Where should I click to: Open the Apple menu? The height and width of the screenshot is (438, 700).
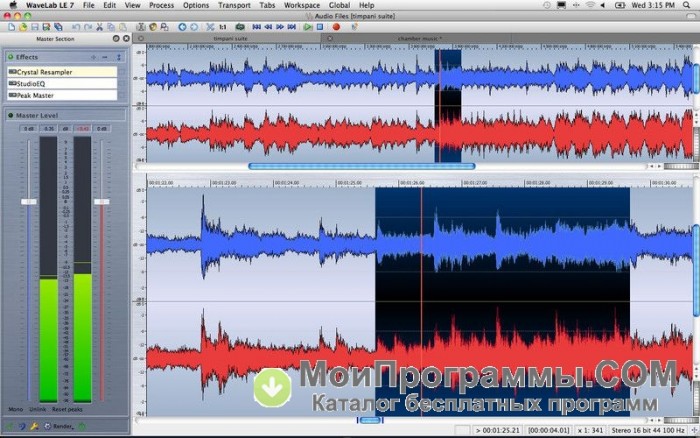coord(13,5)
